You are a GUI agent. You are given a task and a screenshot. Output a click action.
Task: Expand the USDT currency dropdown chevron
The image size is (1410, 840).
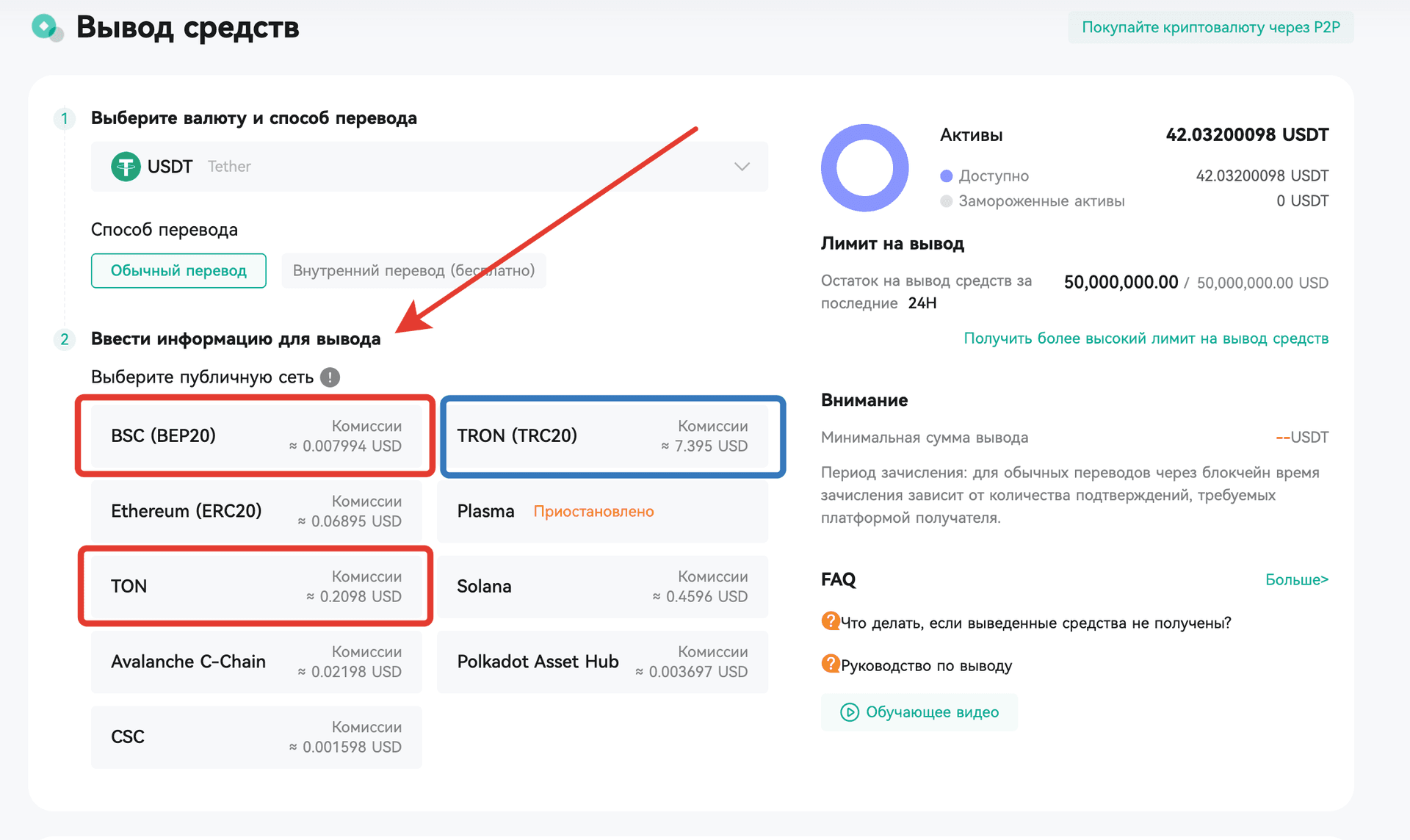point(742,167)
